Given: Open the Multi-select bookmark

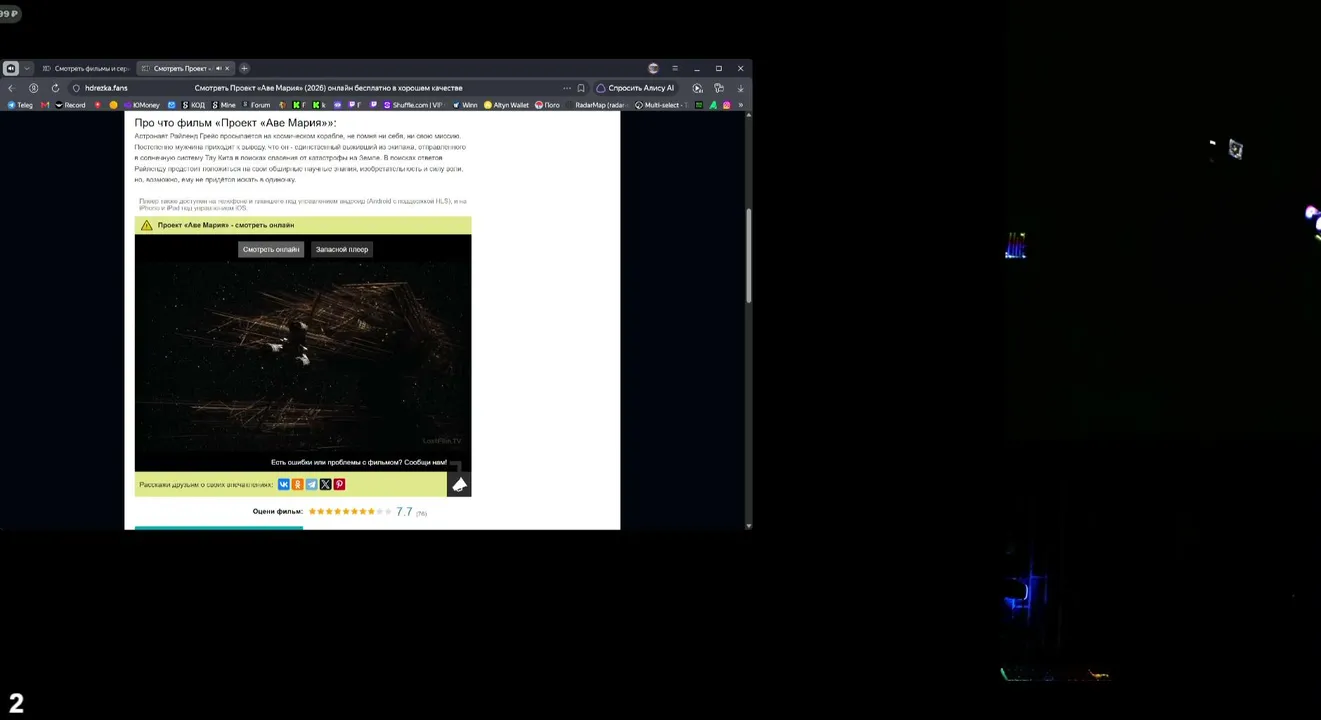Looking at the screenshot, I should coord(661,105).
